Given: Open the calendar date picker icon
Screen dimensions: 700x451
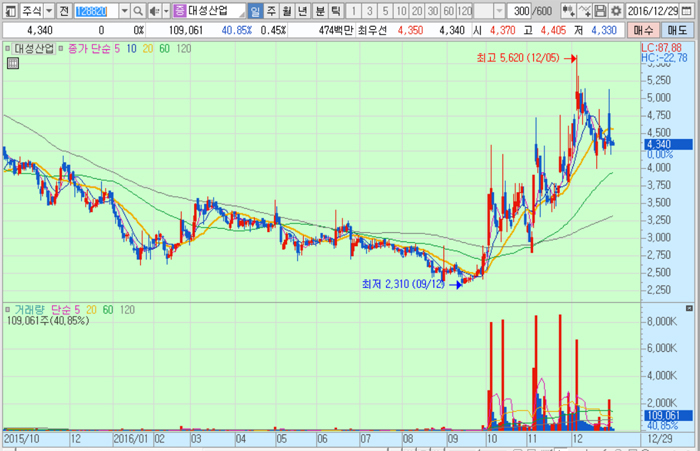Looking at the screenshot, I should (x=690, y=10).
